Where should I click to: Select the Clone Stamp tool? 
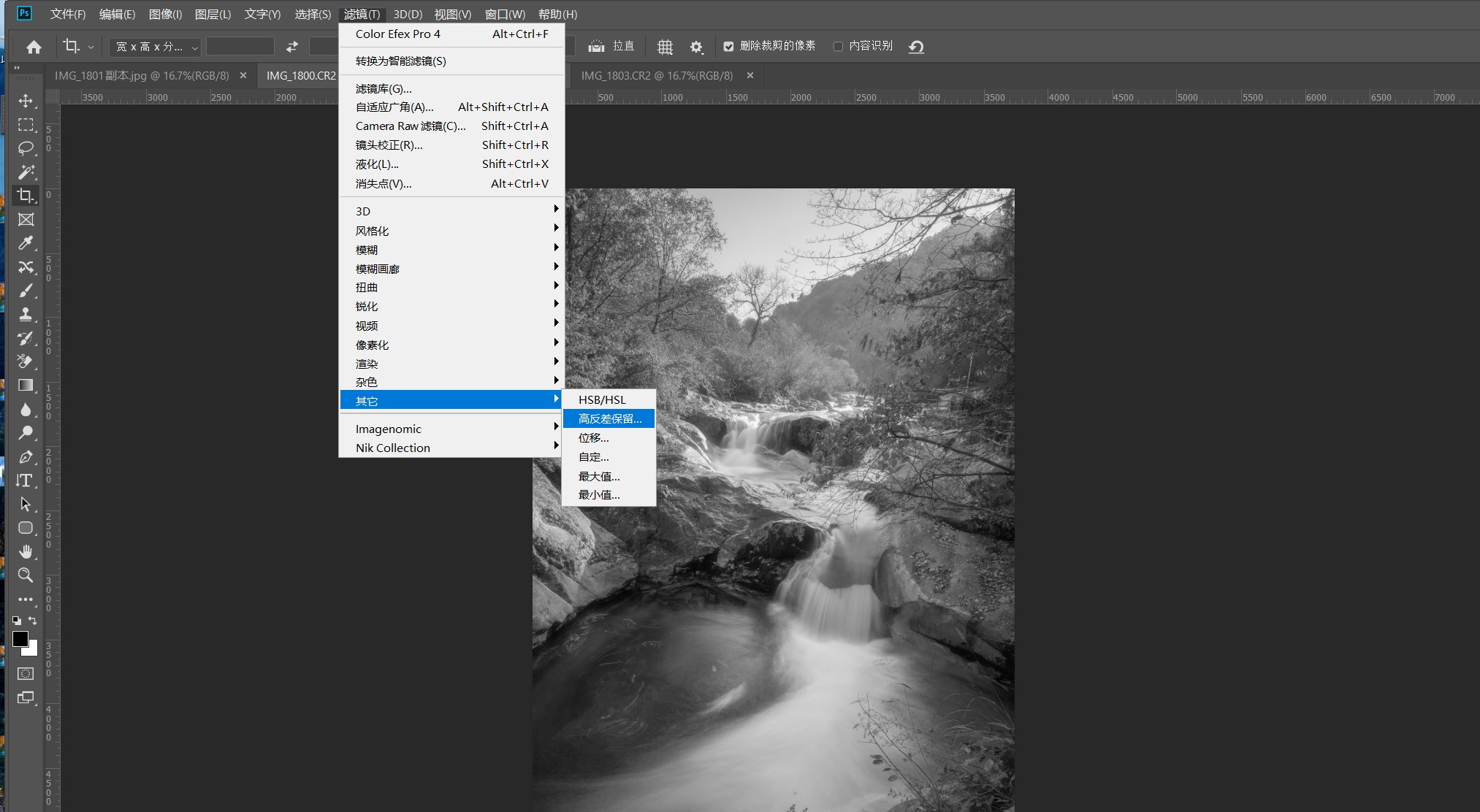[x=26, y=315]
